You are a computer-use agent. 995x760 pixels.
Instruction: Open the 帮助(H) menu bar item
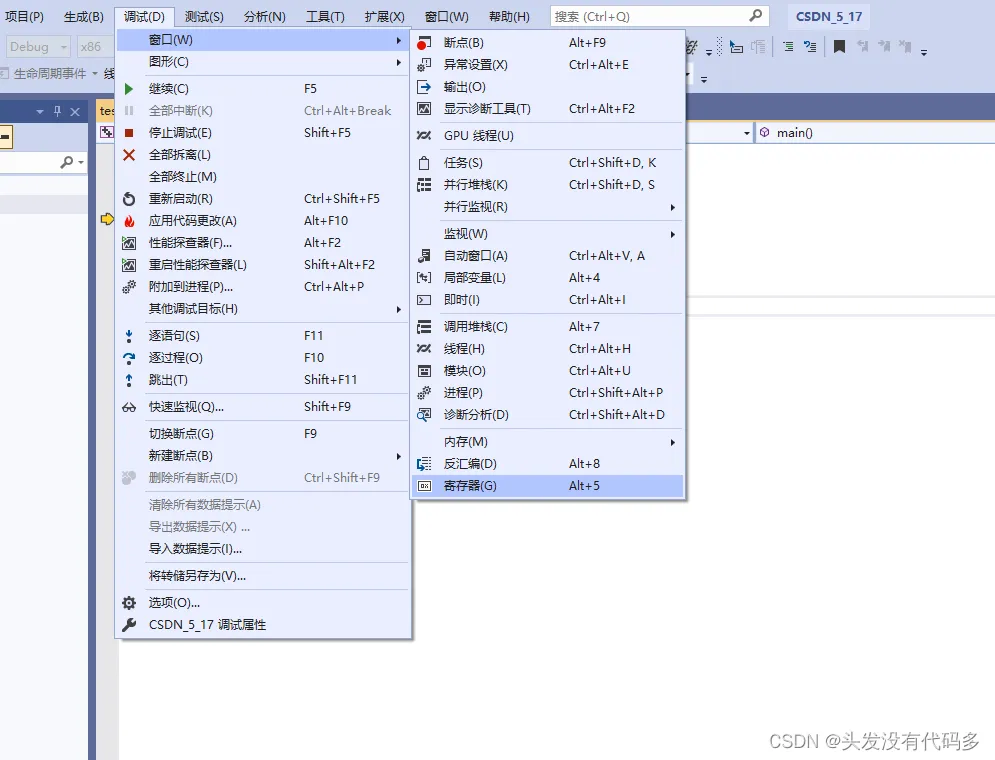(x=509, y=17)
